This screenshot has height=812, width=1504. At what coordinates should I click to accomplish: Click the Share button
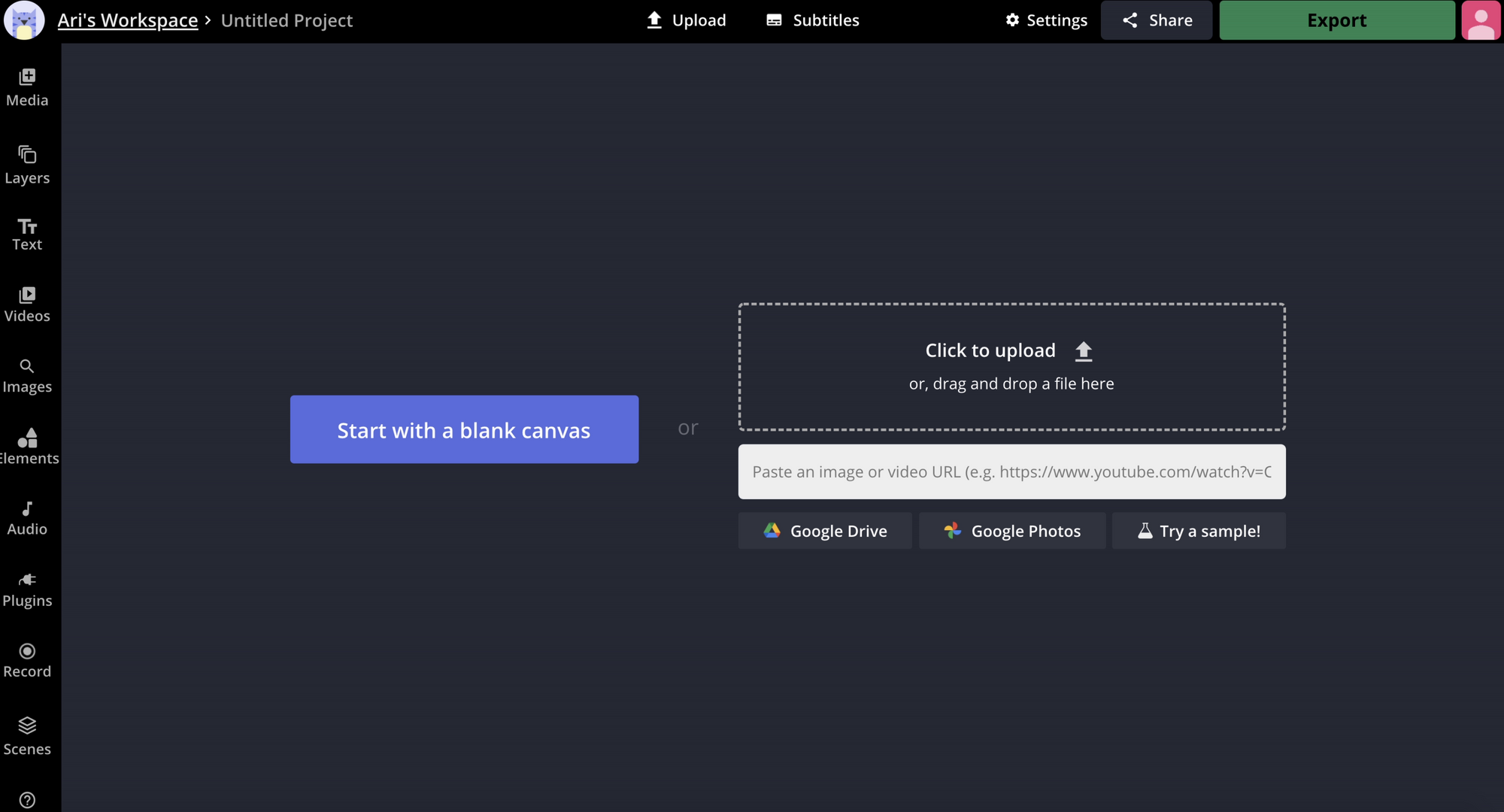click(x=1157, y=20)
